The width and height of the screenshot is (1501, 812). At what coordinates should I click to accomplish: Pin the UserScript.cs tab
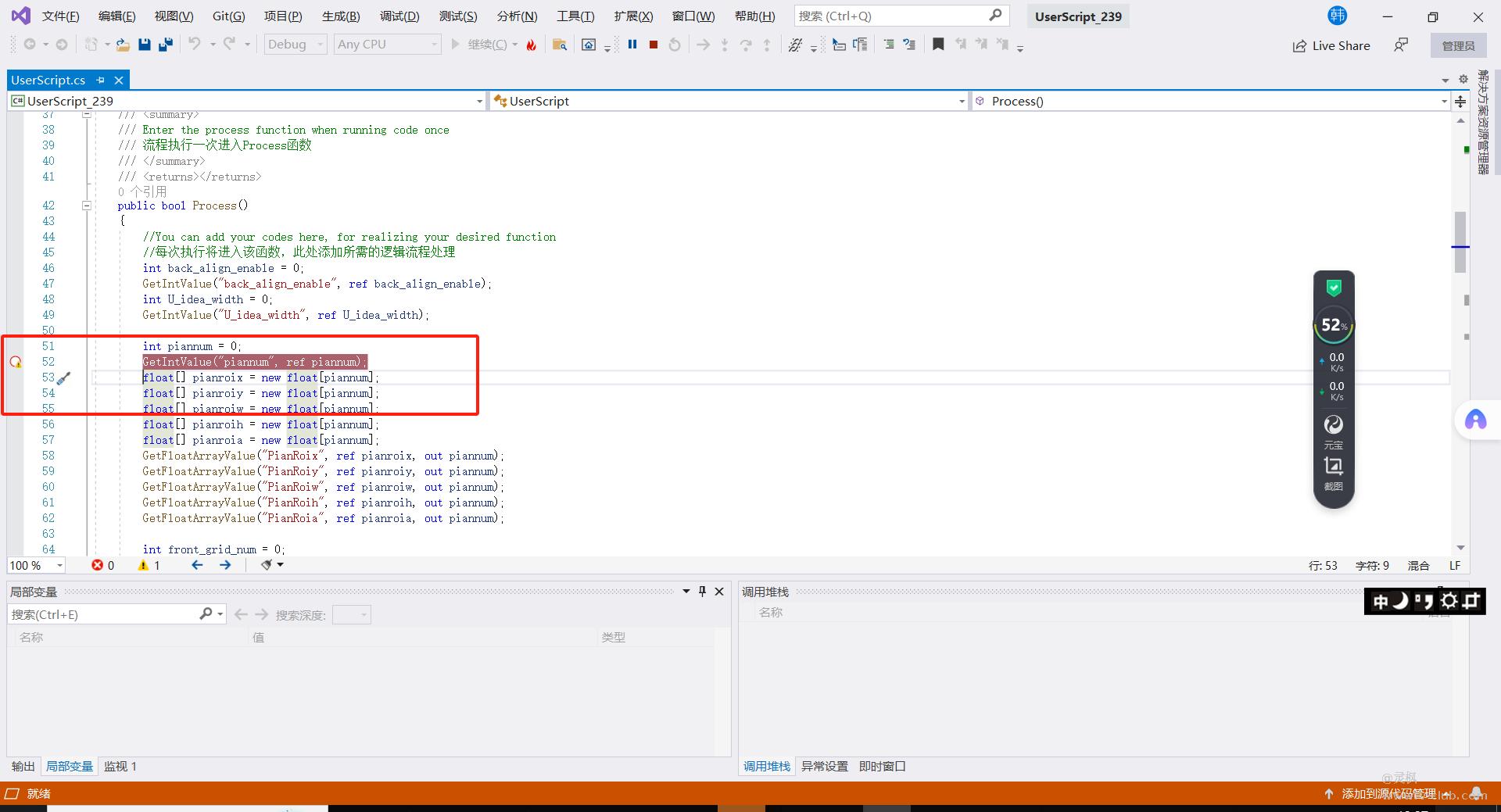tap(100, 80)
